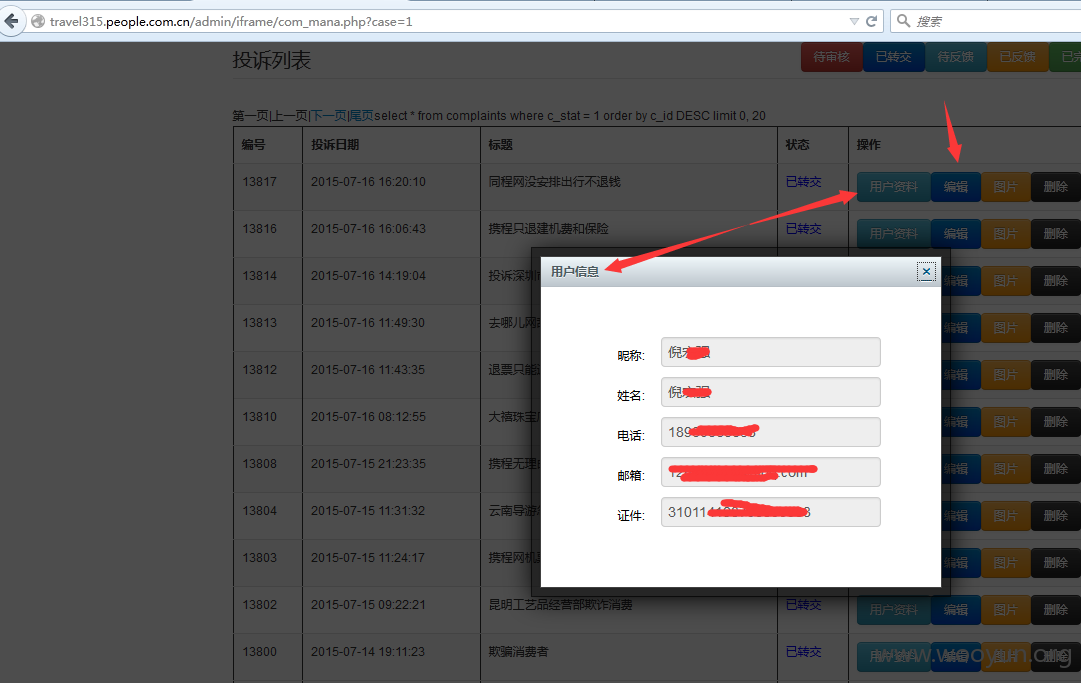This screenshot has width=1081, height=683.
Task: Open 图片 for complaint 13810
Action: pos(1005,421)
